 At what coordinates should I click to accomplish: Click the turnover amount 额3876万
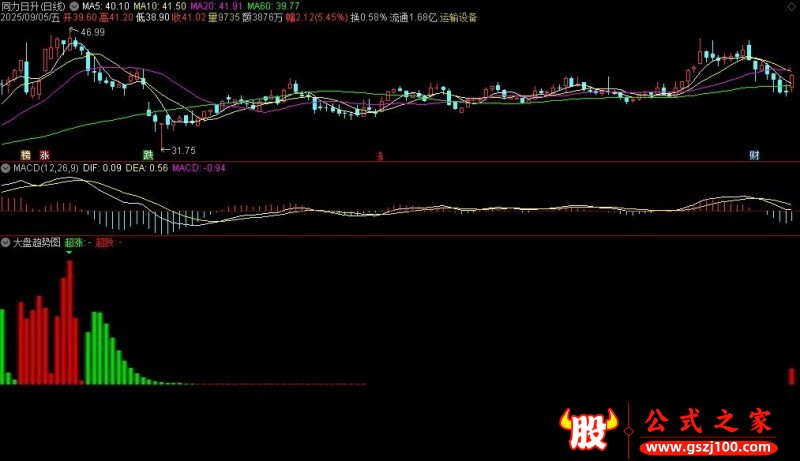[x=262, y=18]
